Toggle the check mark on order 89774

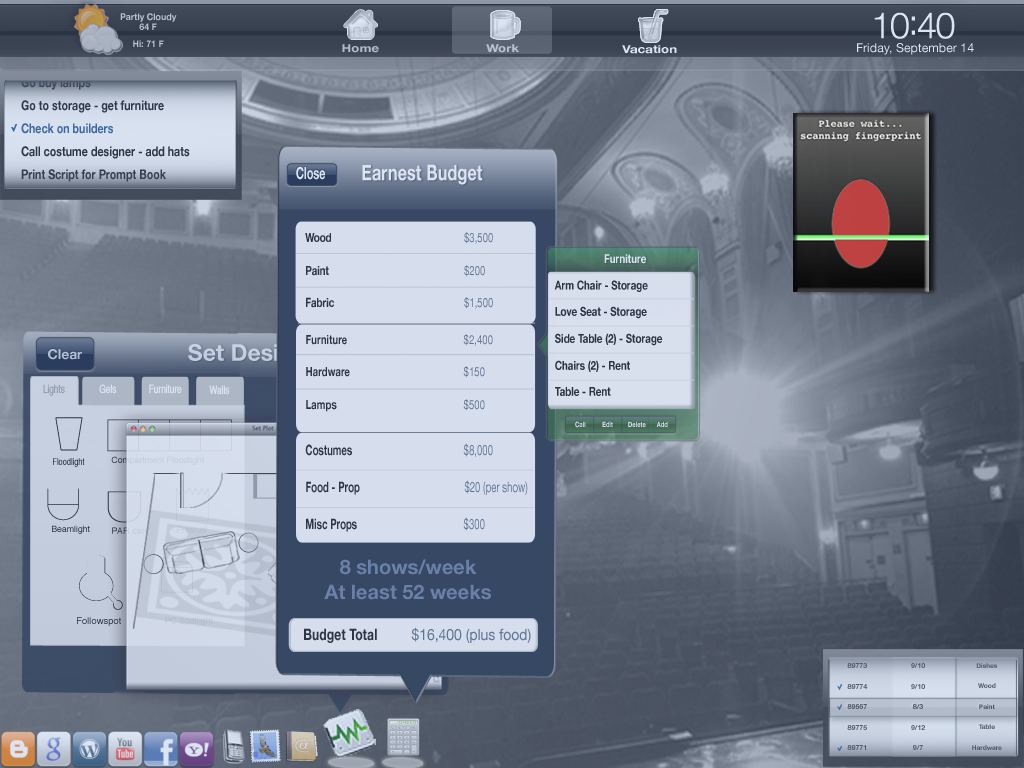(x=839, y=686)
